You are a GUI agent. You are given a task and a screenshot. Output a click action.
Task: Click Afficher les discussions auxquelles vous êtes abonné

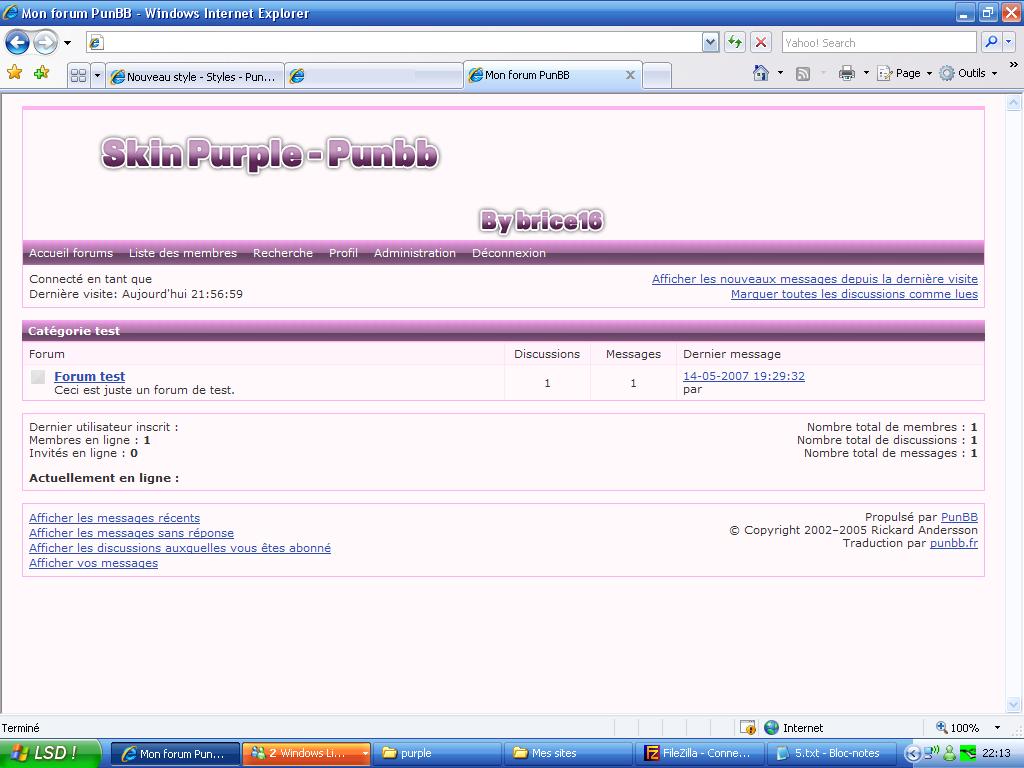[180, 548]
